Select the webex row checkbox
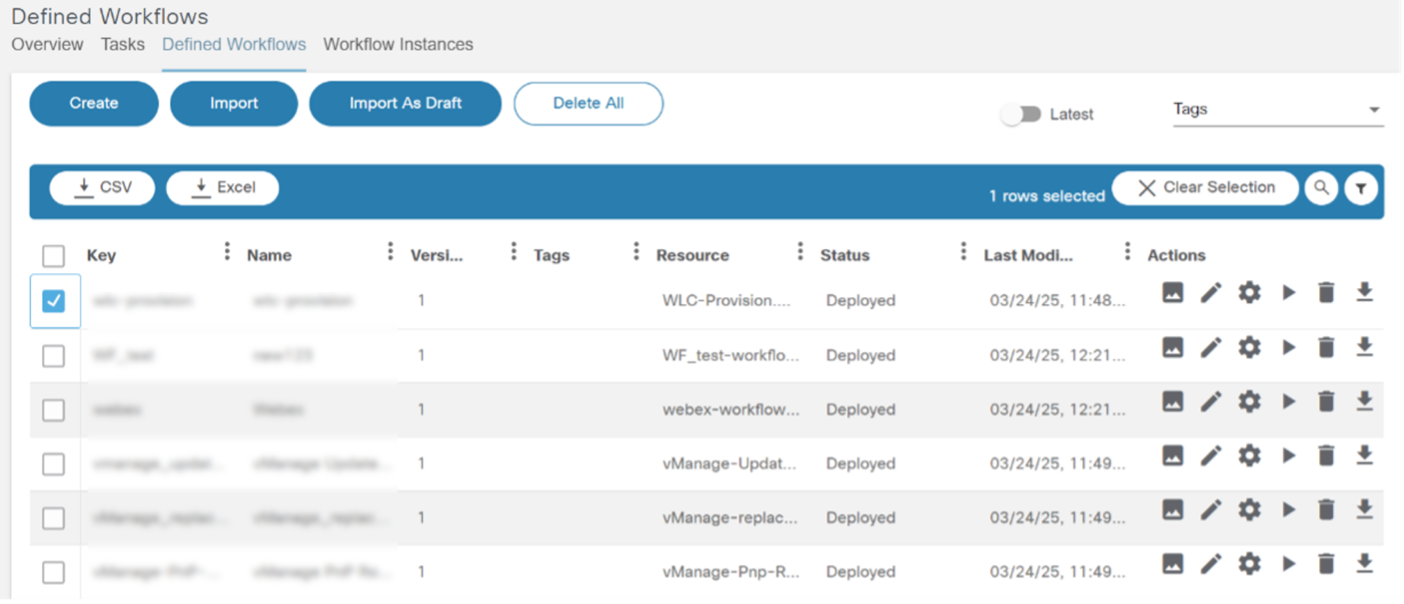This screenshot has width=1404, height=604. coord(54,410)
